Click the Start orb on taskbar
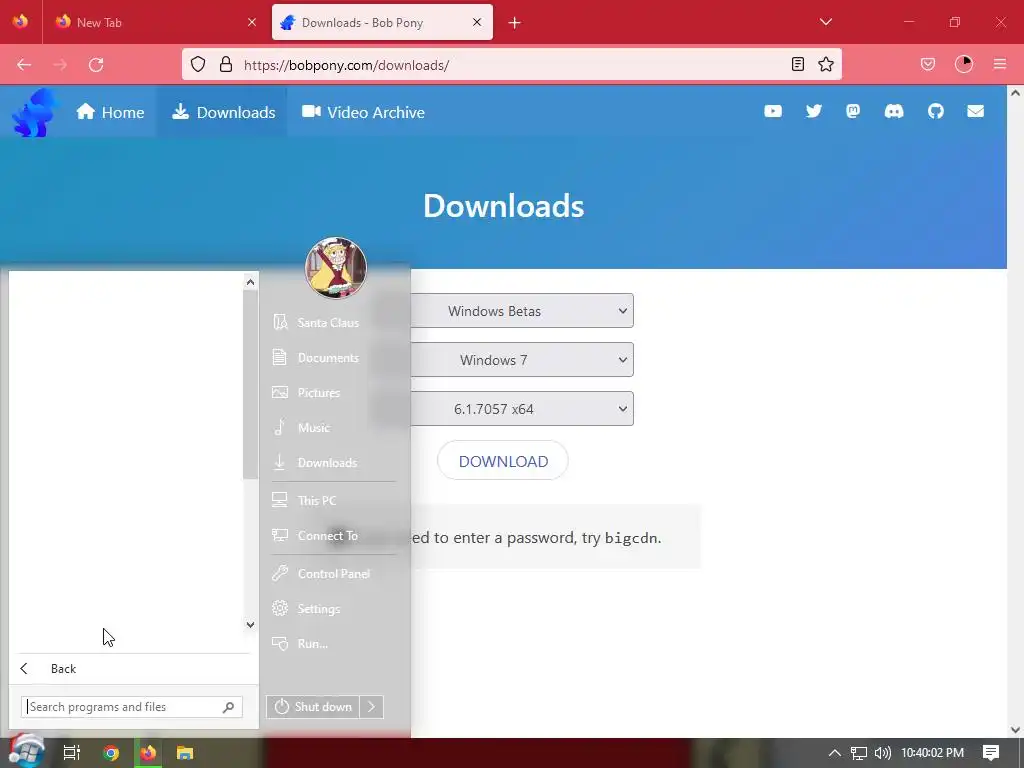Screen dimensions: 1024x768 pyautogui.click(x=26, y=752)
